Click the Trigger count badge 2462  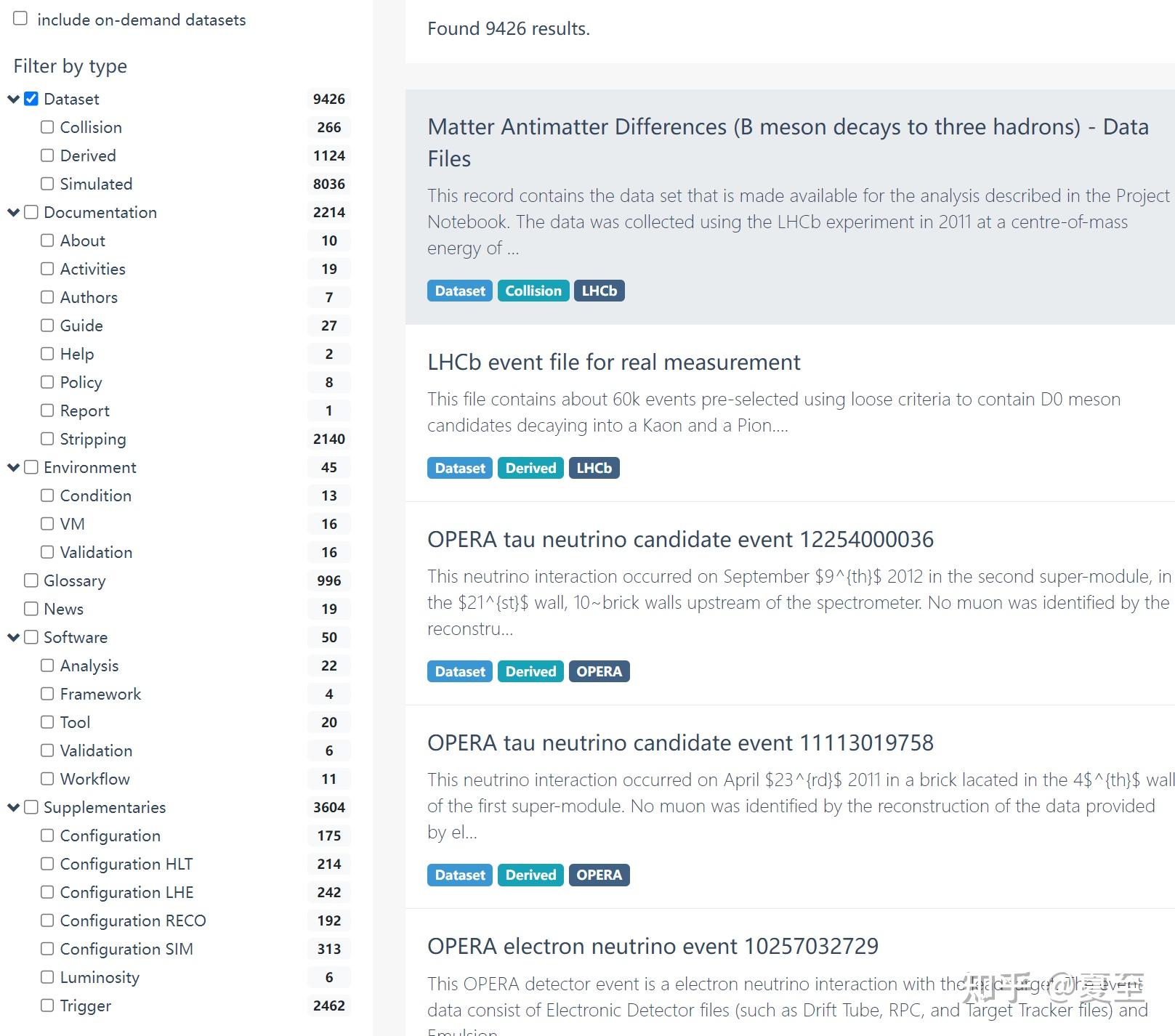pyautogui.click(x=329, y=1005)
